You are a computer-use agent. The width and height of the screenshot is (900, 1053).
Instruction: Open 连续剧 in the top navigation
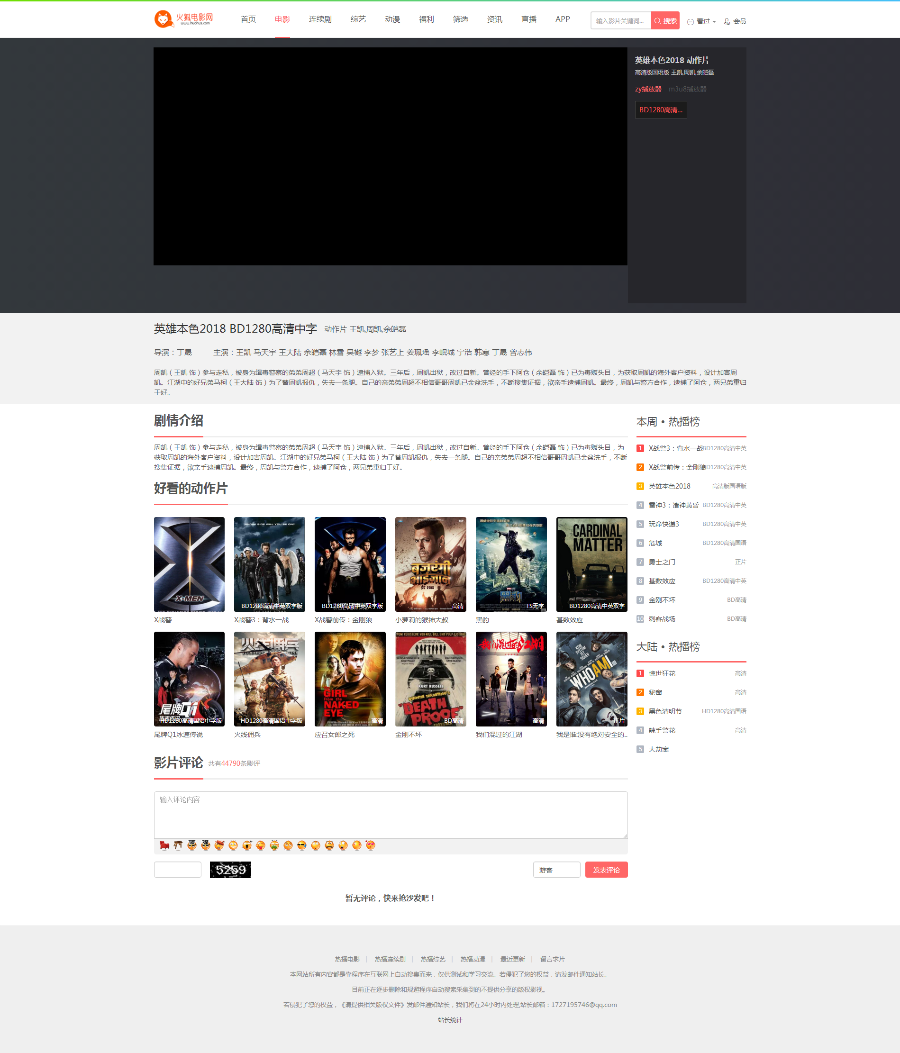pyautogui.click(x=320, y=19)
